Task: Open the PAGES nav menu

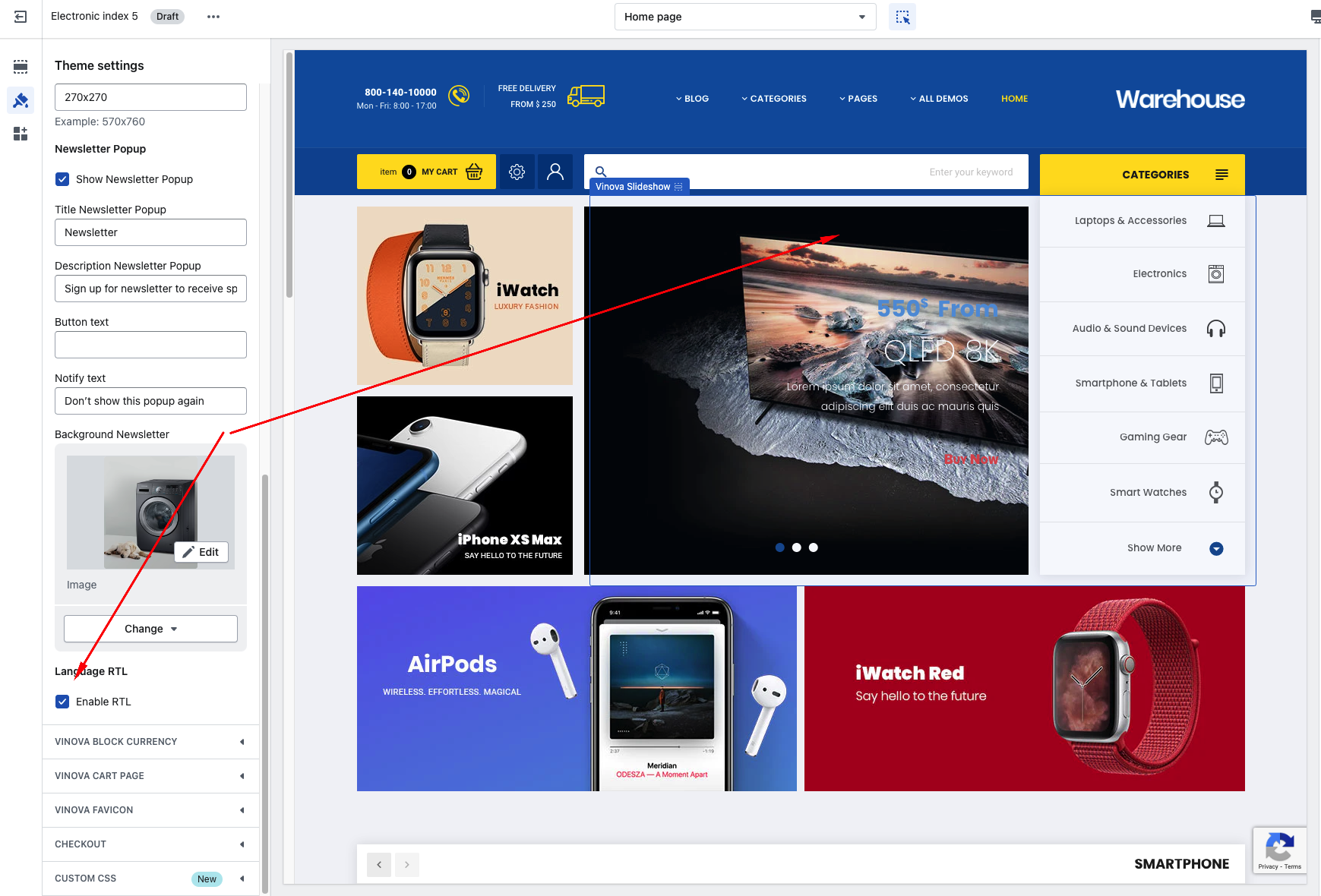Action: (x=858, y=99)
